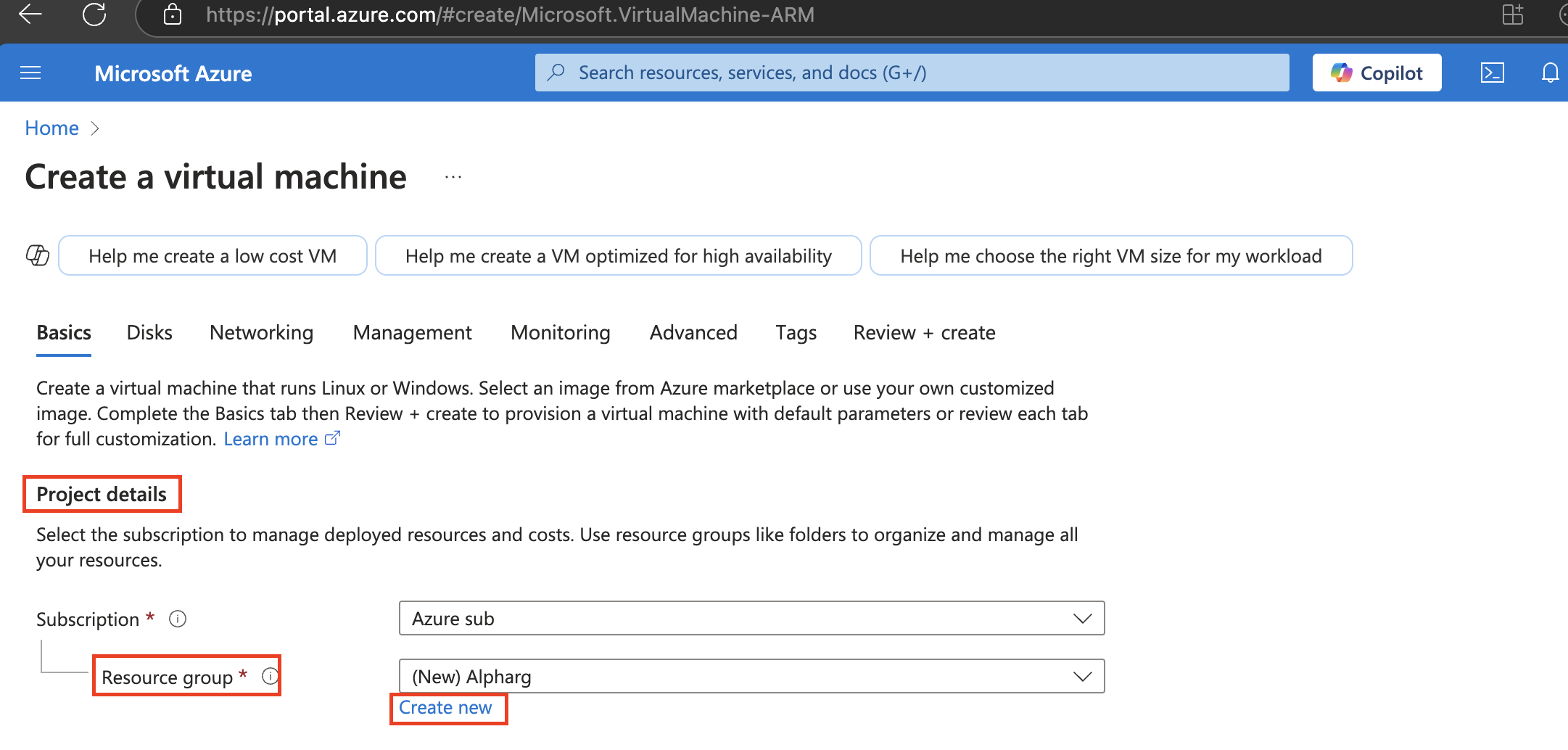Click the Subscription field label

(87, 619)
